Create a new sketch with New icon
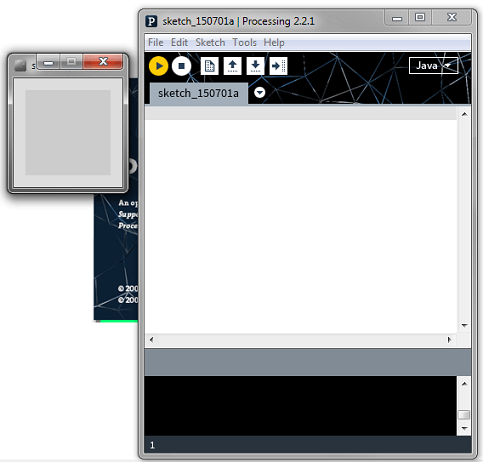This screenshot has height=462, width=483. 210,66
